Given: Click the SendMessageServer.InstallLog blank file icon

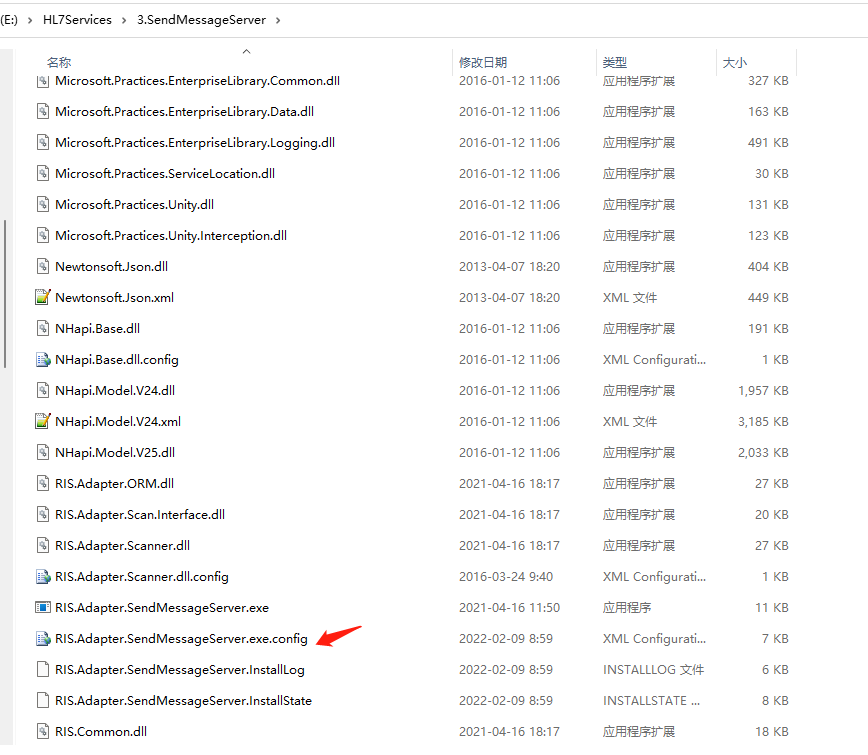Looking at the screenshot, I should coord(43,670).
